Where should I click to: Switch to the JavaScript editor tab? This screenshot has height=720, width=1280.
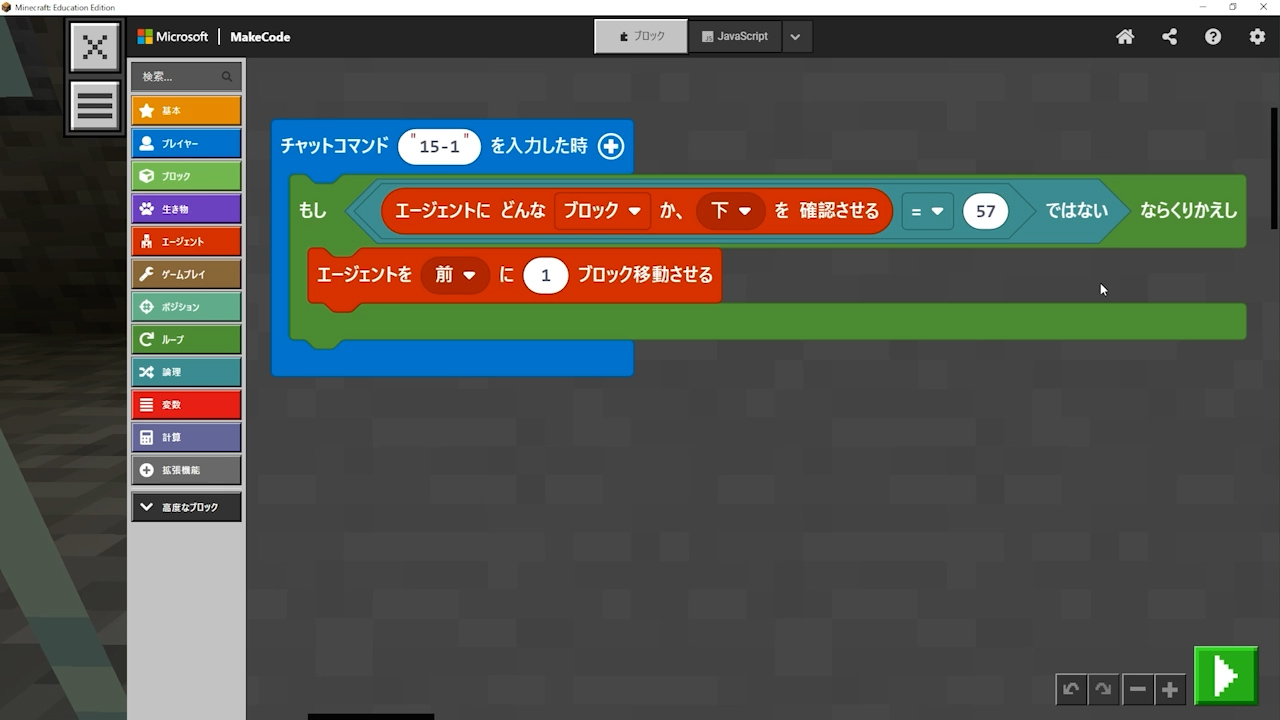click(735, 37)
